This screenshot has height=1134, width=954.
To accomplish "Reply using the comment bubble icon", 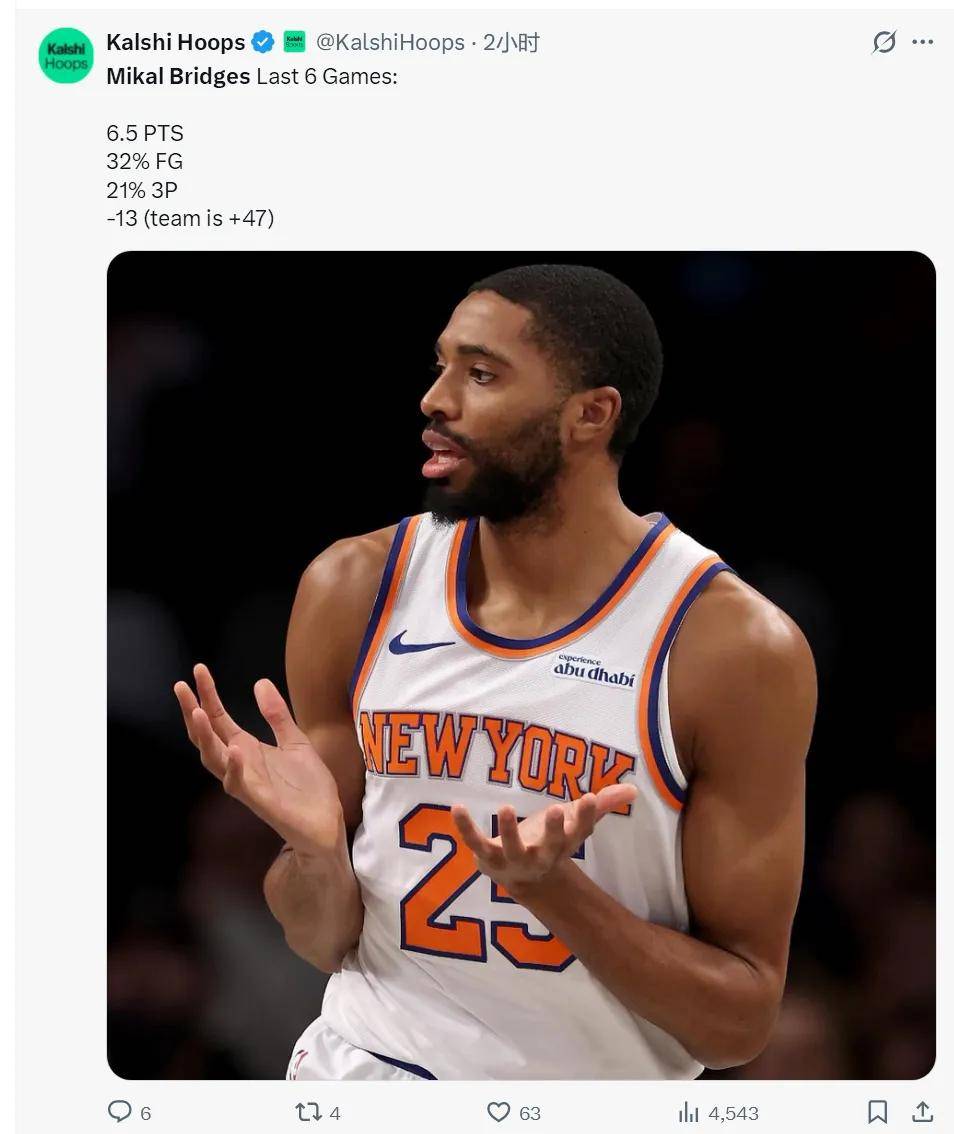I will point(119,1111).
